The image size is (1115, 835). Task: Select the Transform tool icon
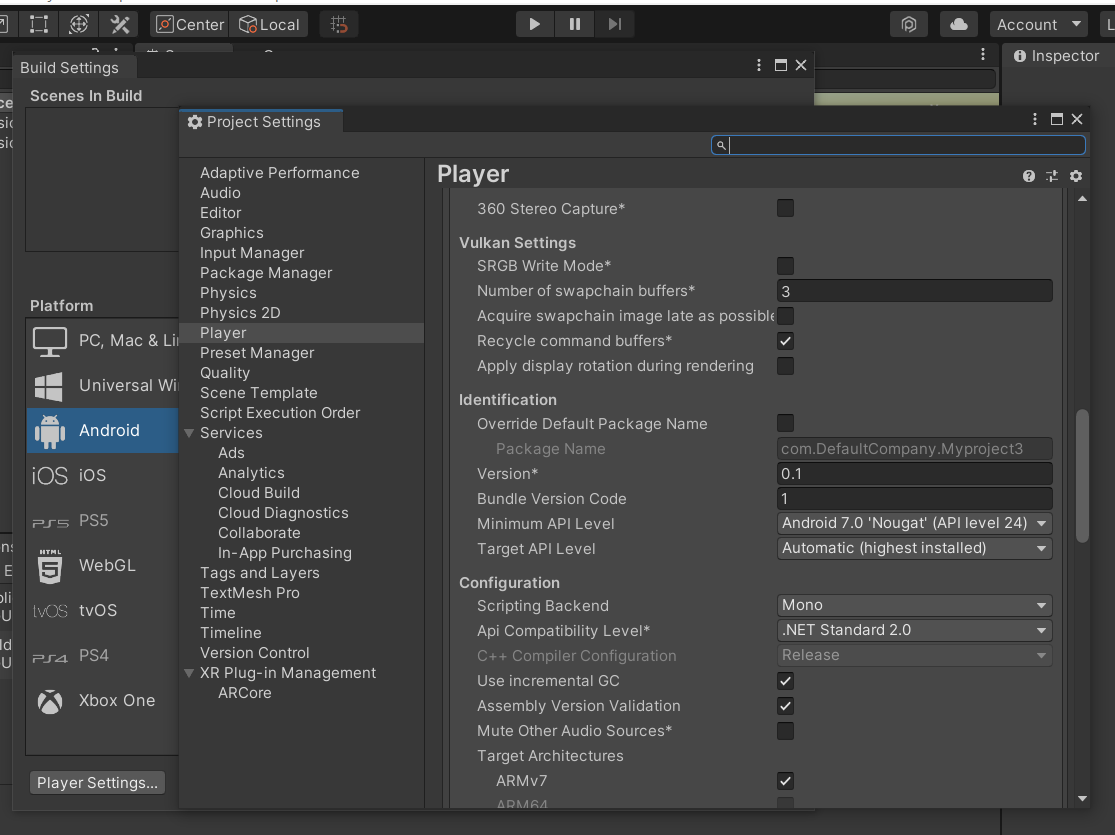(79, 24)
